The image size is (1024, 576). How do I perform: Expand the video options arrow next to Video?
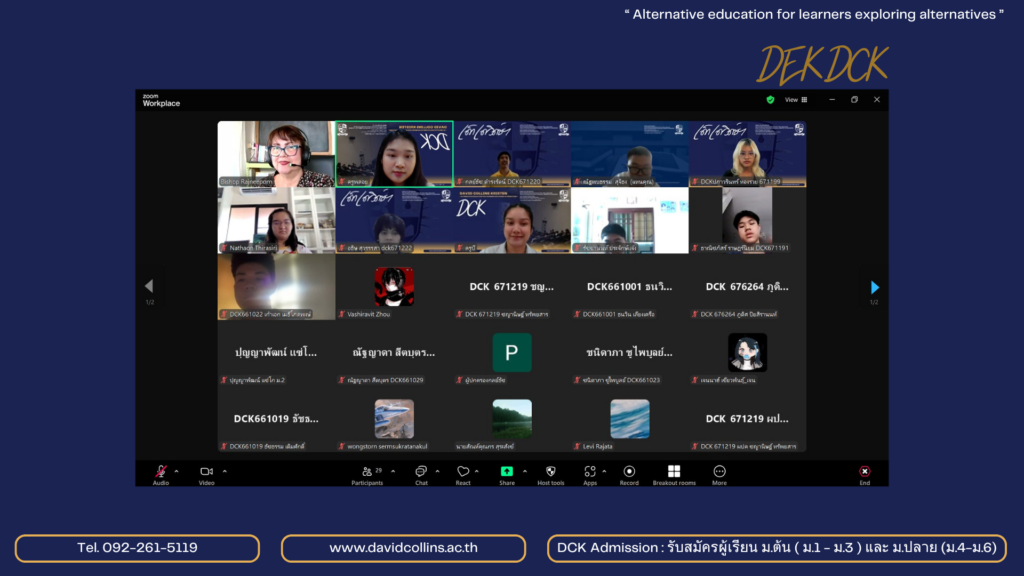224,470
